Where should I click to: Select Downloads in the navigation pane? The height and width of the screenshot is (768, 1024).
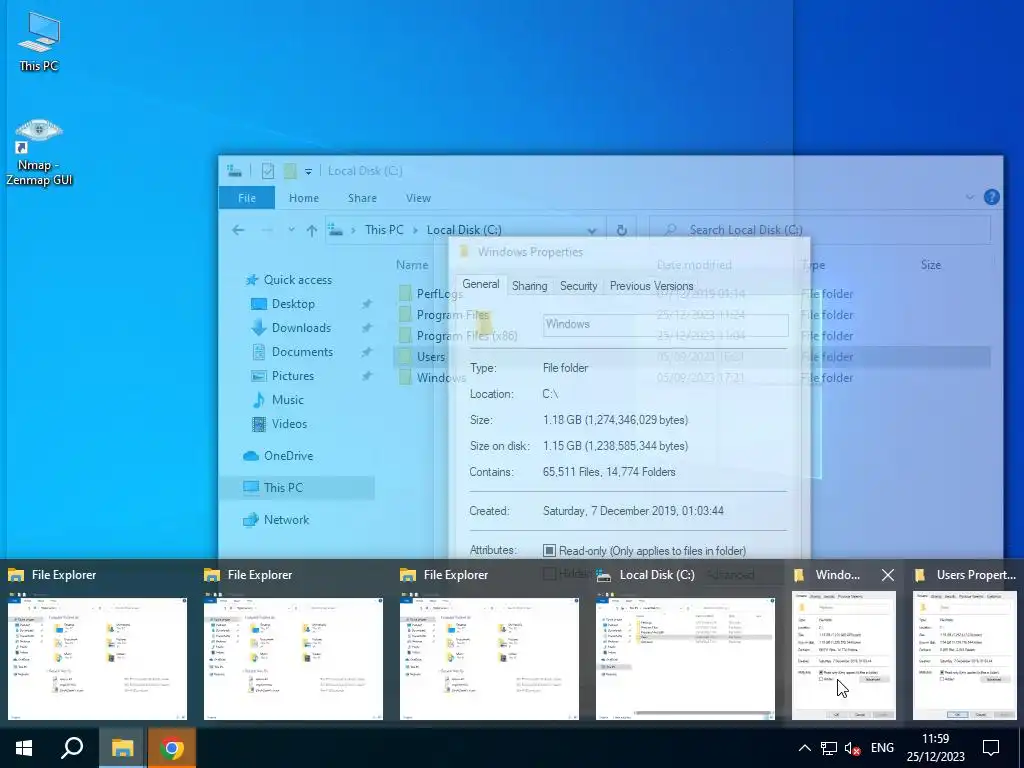point(301,328)
